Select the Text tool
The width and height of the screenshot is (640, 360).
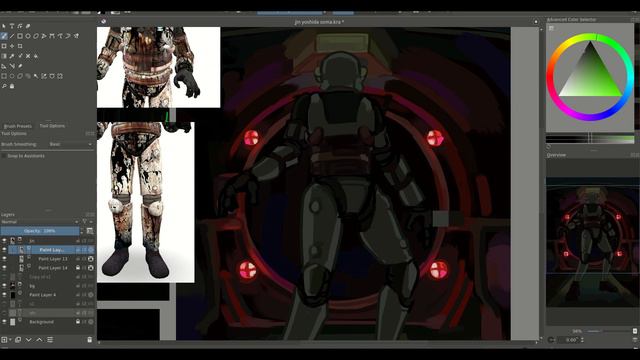point(12,26)
